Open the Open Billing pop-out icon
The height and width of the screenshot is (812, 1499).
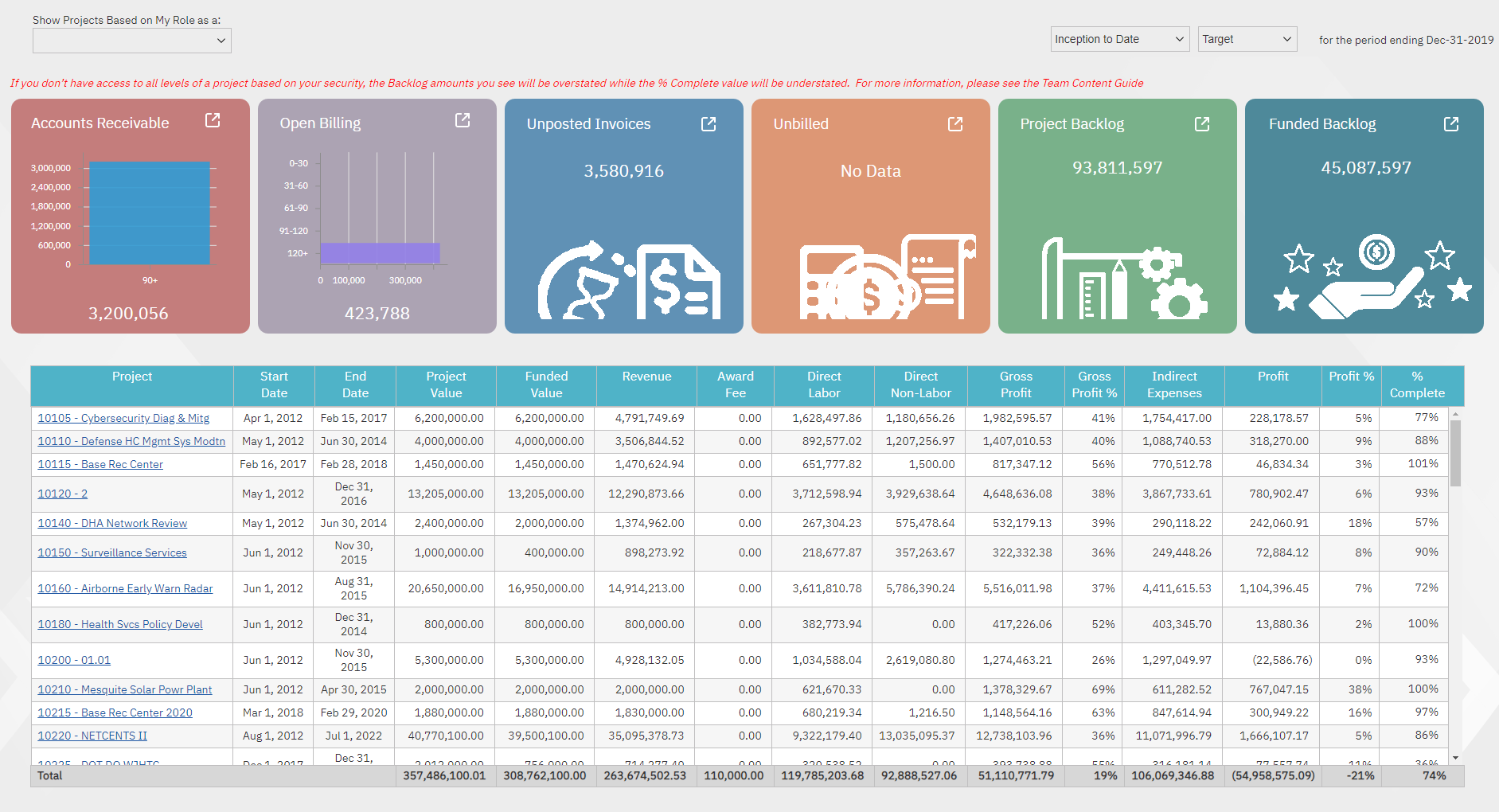[x=463, y=120]
